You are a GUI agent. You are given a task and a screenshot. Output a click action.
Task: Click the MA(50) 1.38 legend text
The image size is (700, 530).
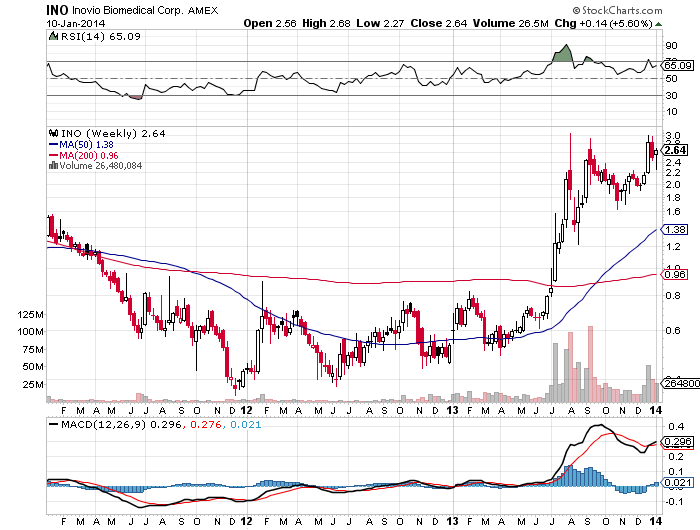pyautogui.click(x=86, y=145)
